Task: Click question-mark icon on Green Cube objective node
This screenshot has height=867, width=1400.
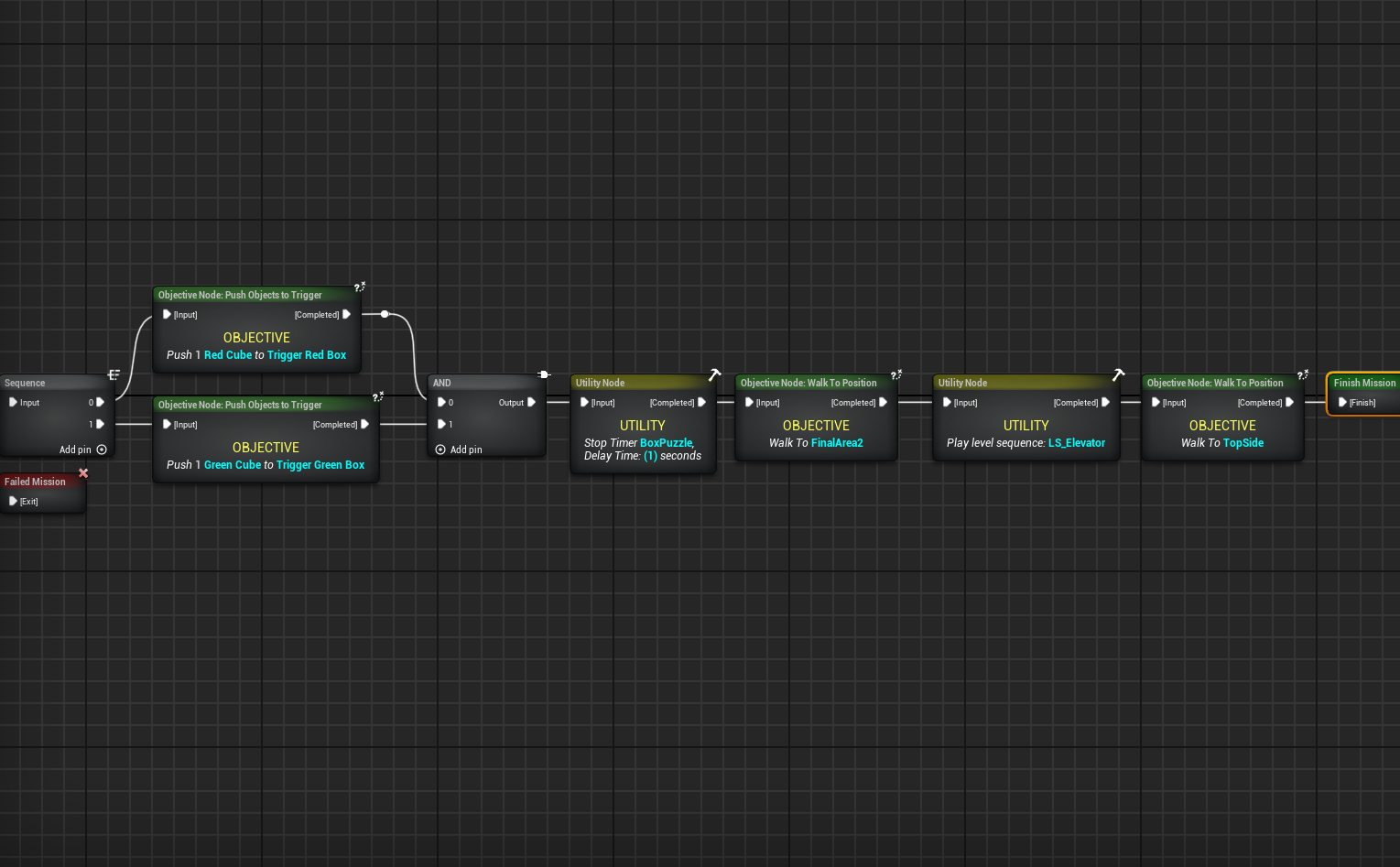Action: [x=378, y=396]
